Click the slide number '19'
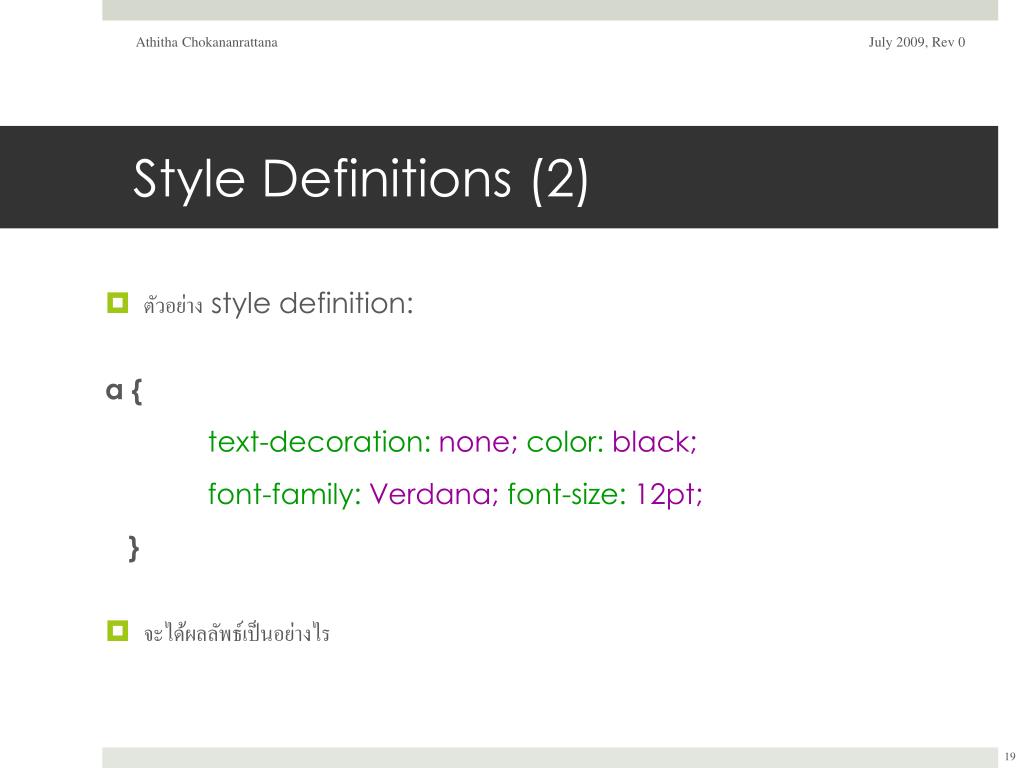This screenshot has height=768, width=1024. pyautogui.click(x=1010, y=756)
